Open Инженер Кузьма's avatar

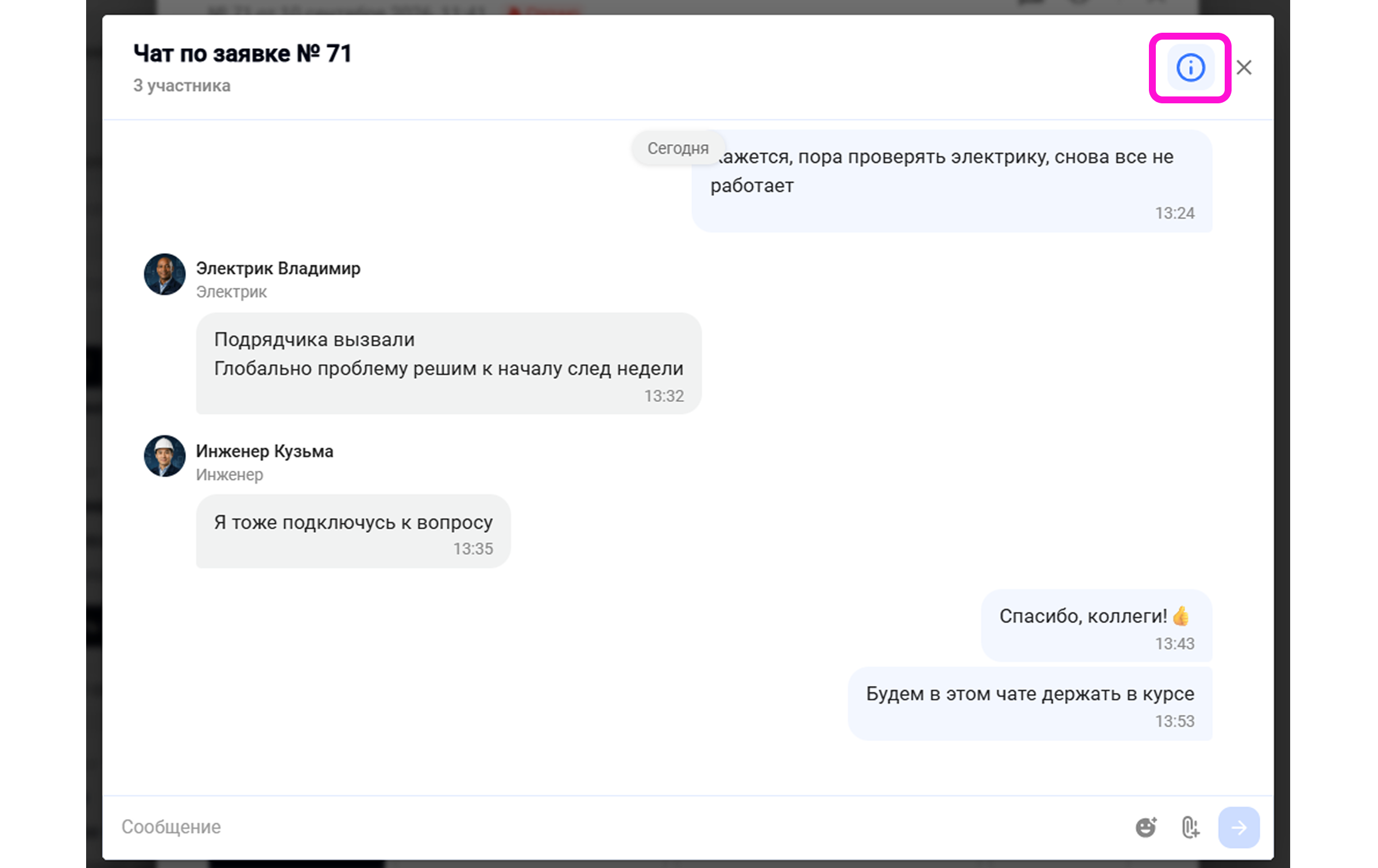tap(164, 456)
